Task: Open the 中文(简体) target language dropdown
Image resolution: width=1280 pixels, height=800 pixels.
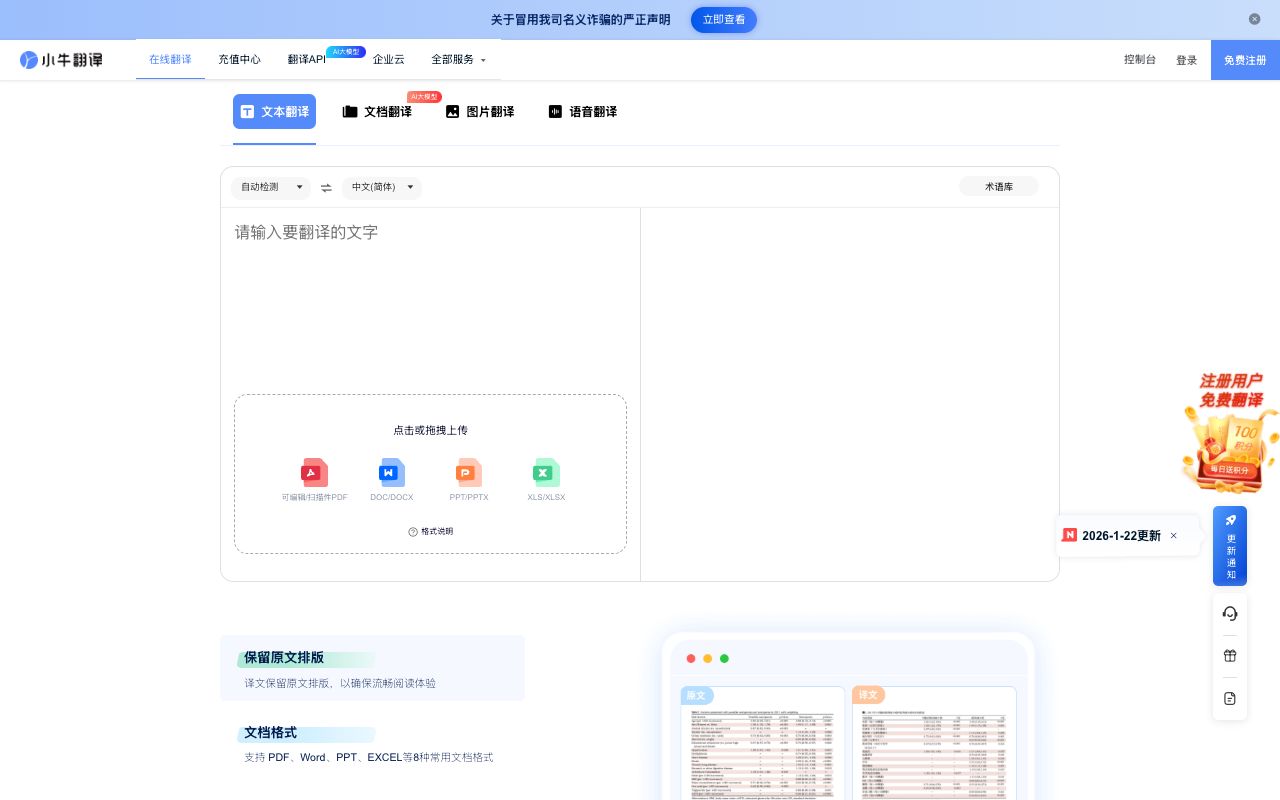Action: pyautogui.click(x=381, y=187)
